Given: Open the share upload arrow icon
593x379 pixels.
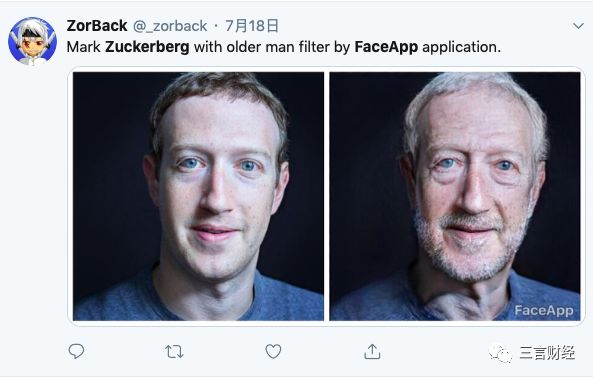Looking at the screenshot, I should 372,351.
